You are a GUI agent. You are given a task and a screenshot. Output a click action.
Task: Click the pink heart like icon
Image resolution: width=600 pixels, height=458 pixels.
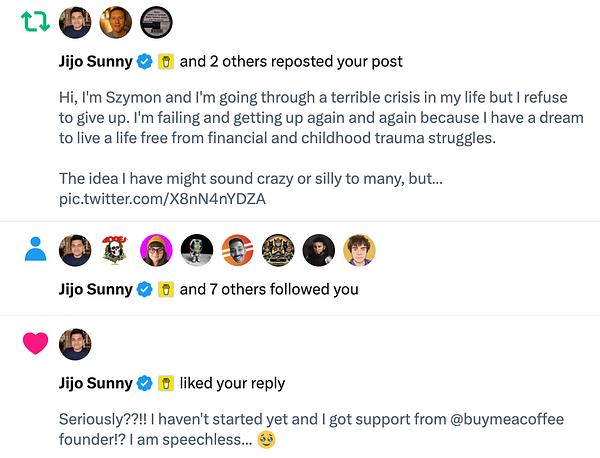[x=36, y=343]
